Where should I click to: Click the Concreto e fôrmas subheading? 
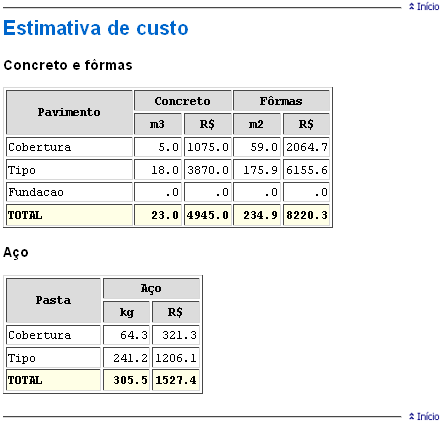click(68, 65)
